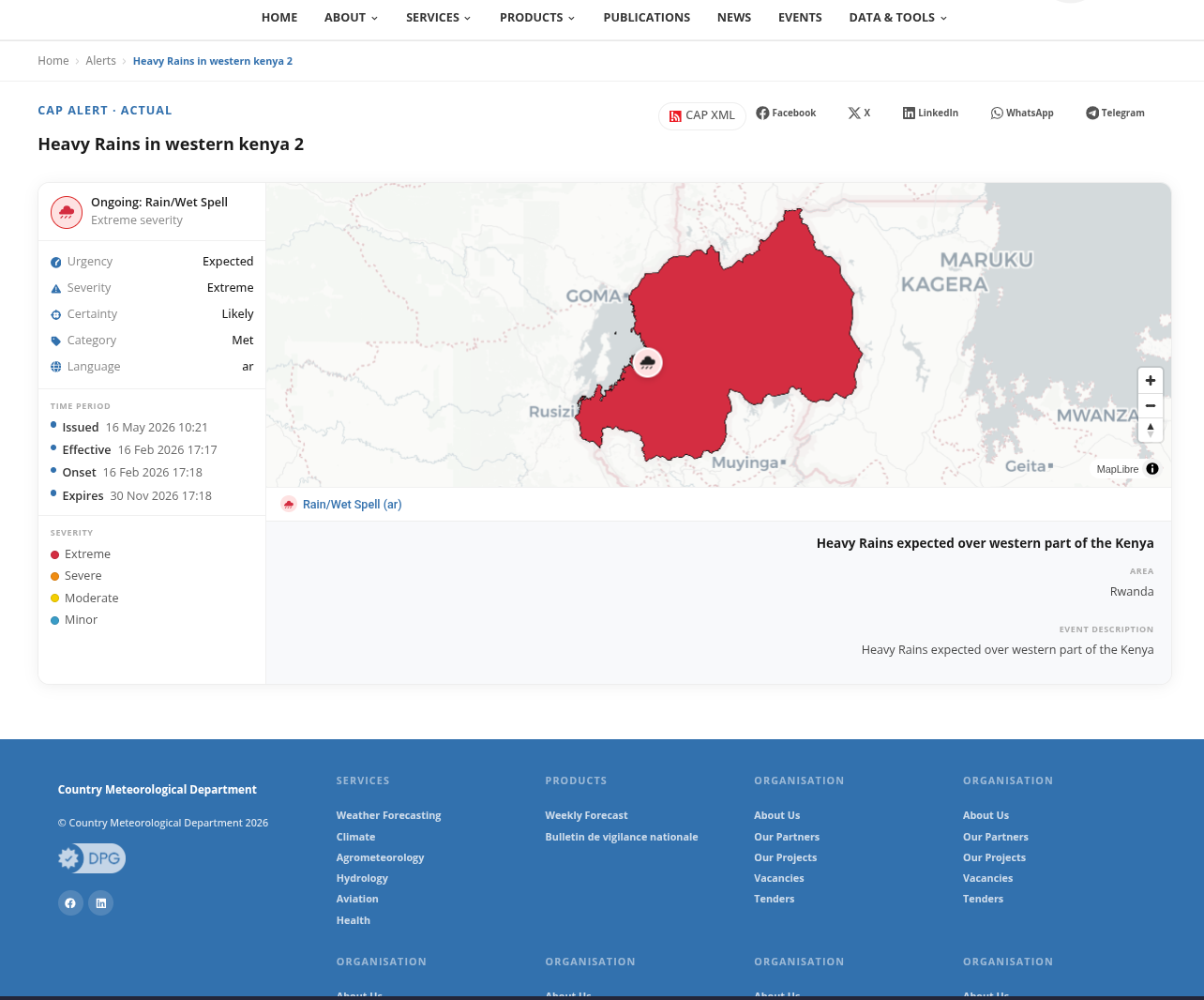The image size is (1204, 1000).
Task: Open the Weekly Forecast footer link
Action: 586,816
